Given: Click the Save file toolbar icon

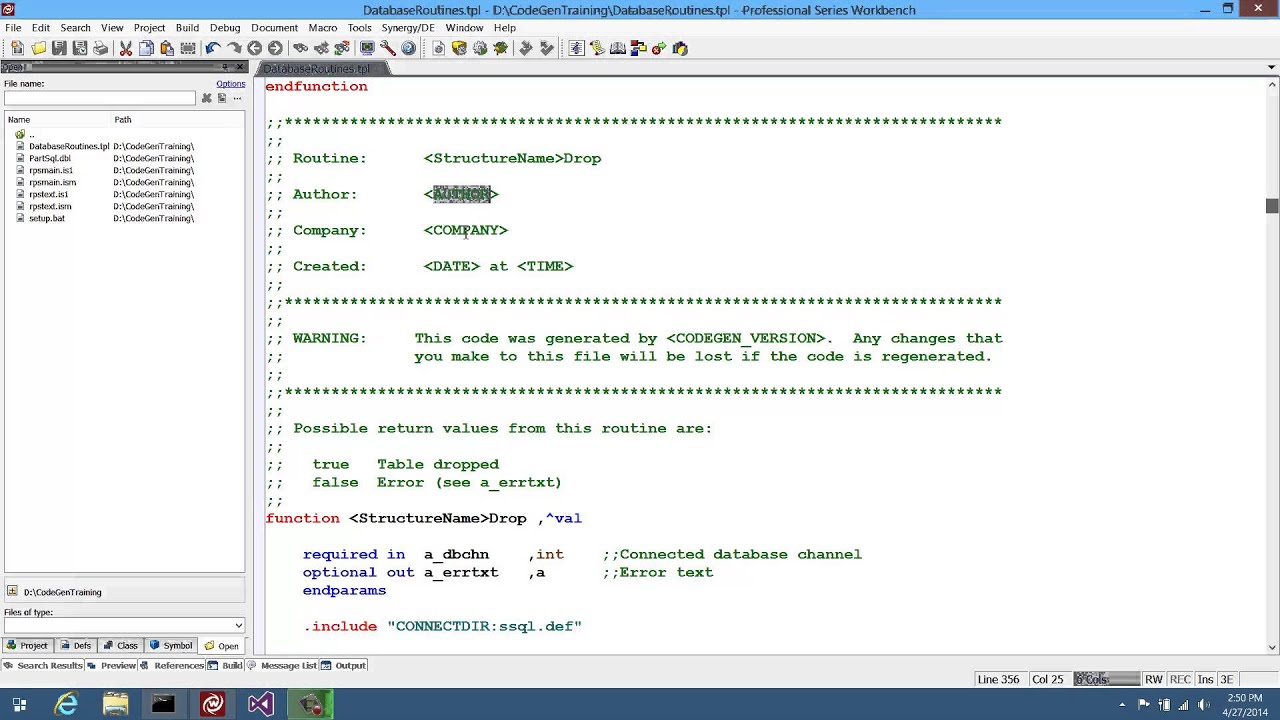Looking at the screenshot, I should tap(59, 48).
